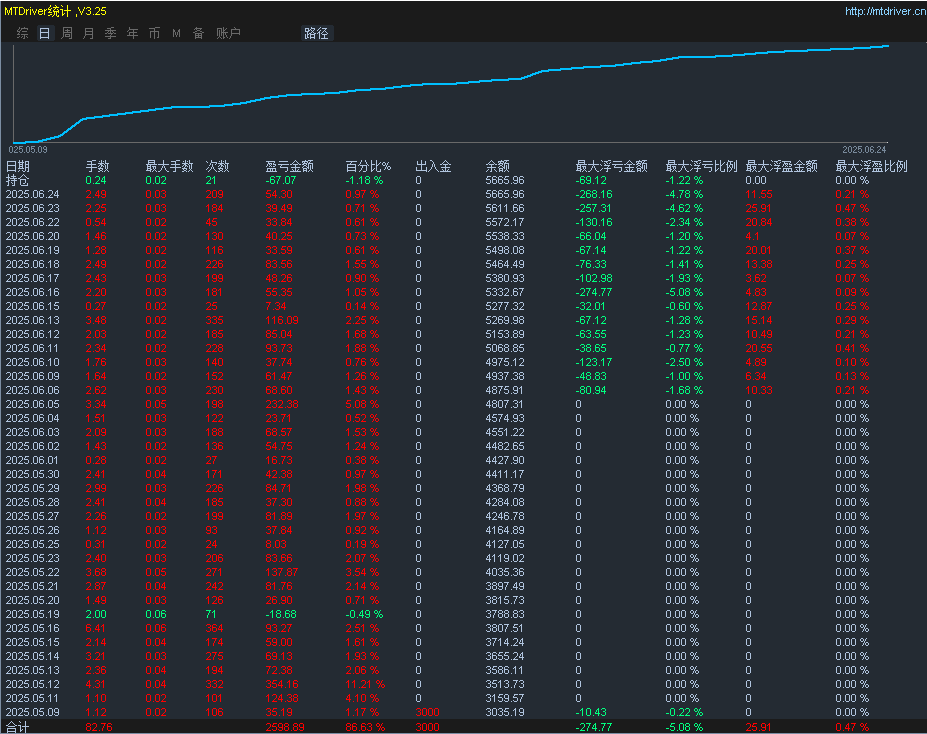The height and width of the screenshot is (734, 927).
Task: Click the 最大浮盈比例 column header
Action: coord(871,166)
